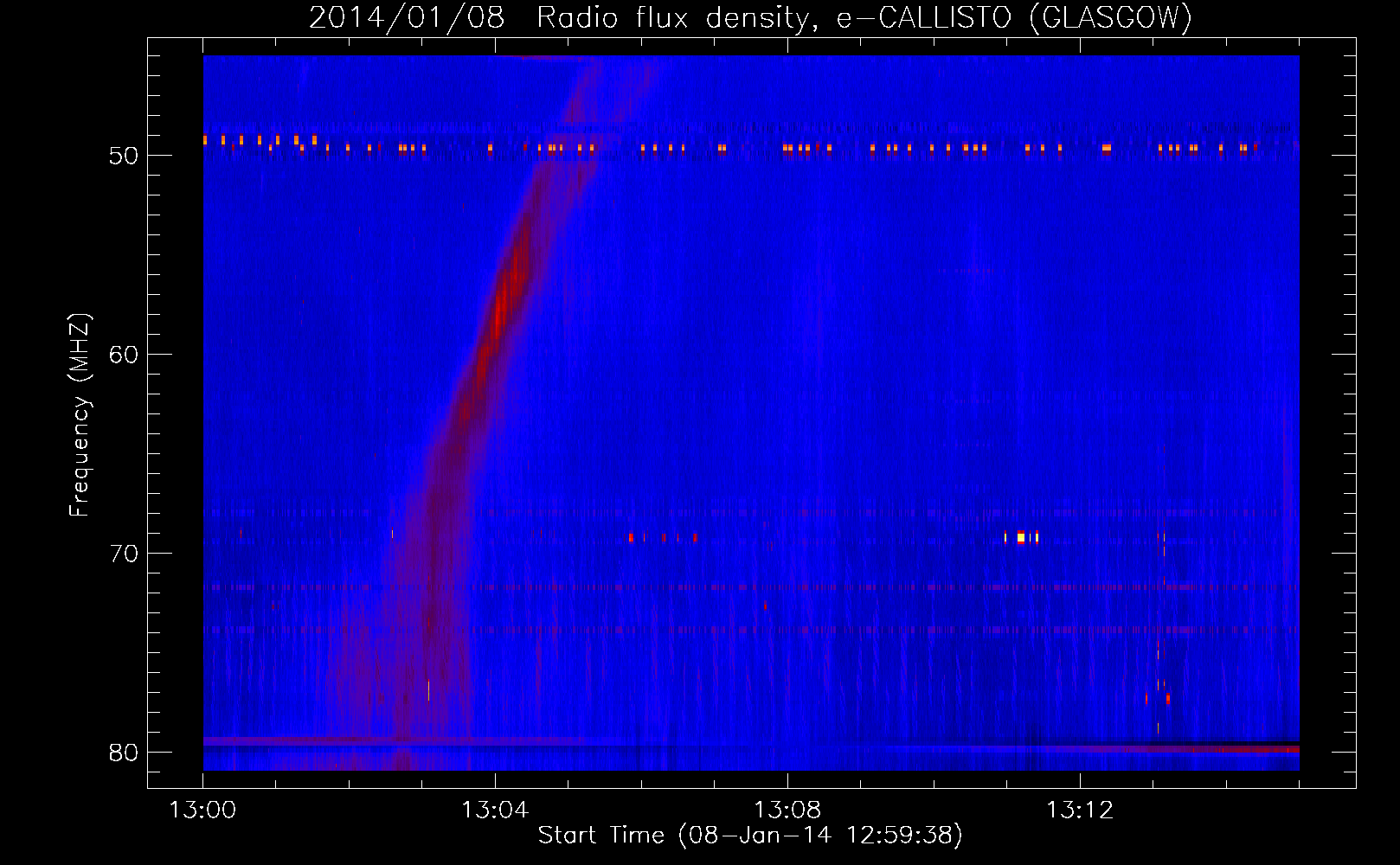Click the plot title mentioning e-CALLISTO (GLASGOW)
Image resolution: width=1400 pixels, height=865 pixels.
click(x=750, y=16)
